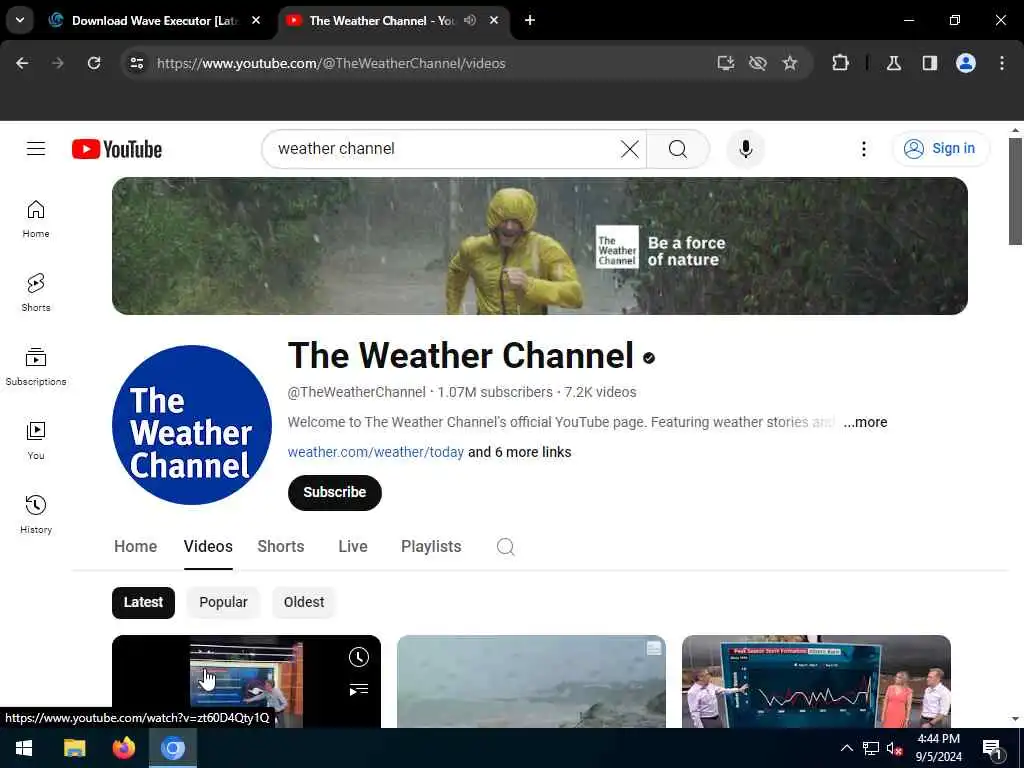Screen dimensions: 1024x768
Task: Reload the page
Action: (94, 63)
